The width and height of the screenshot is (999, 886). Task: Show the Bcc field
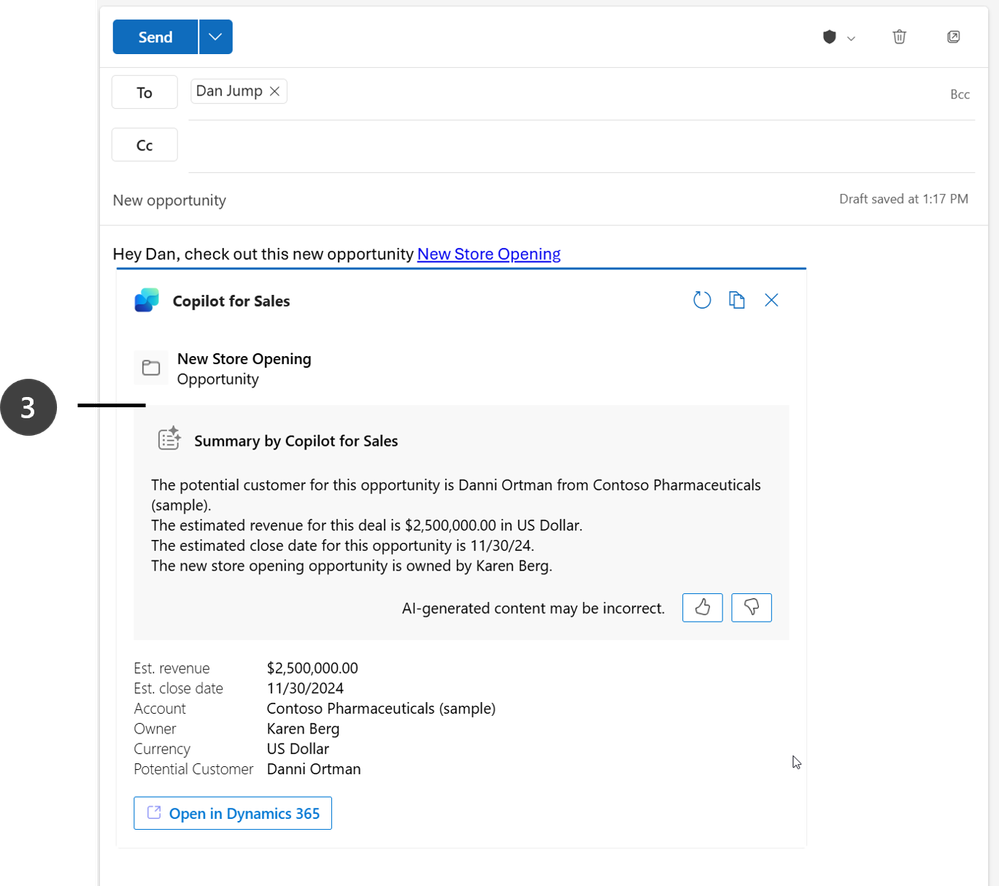click(959, 94)
